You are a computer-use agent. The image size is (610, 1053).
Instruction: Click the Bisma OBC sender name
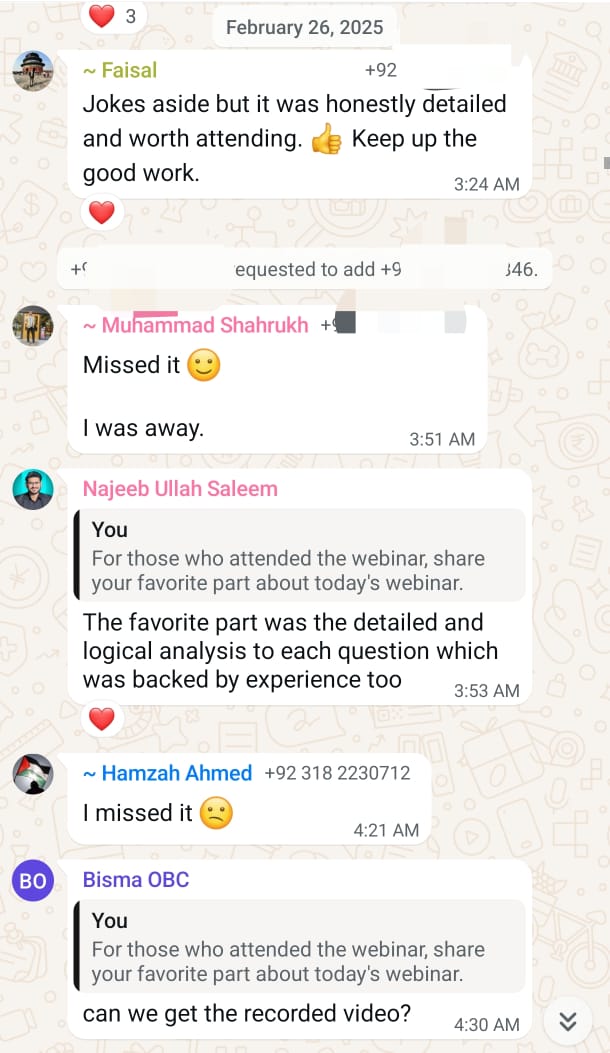[136, 880]
